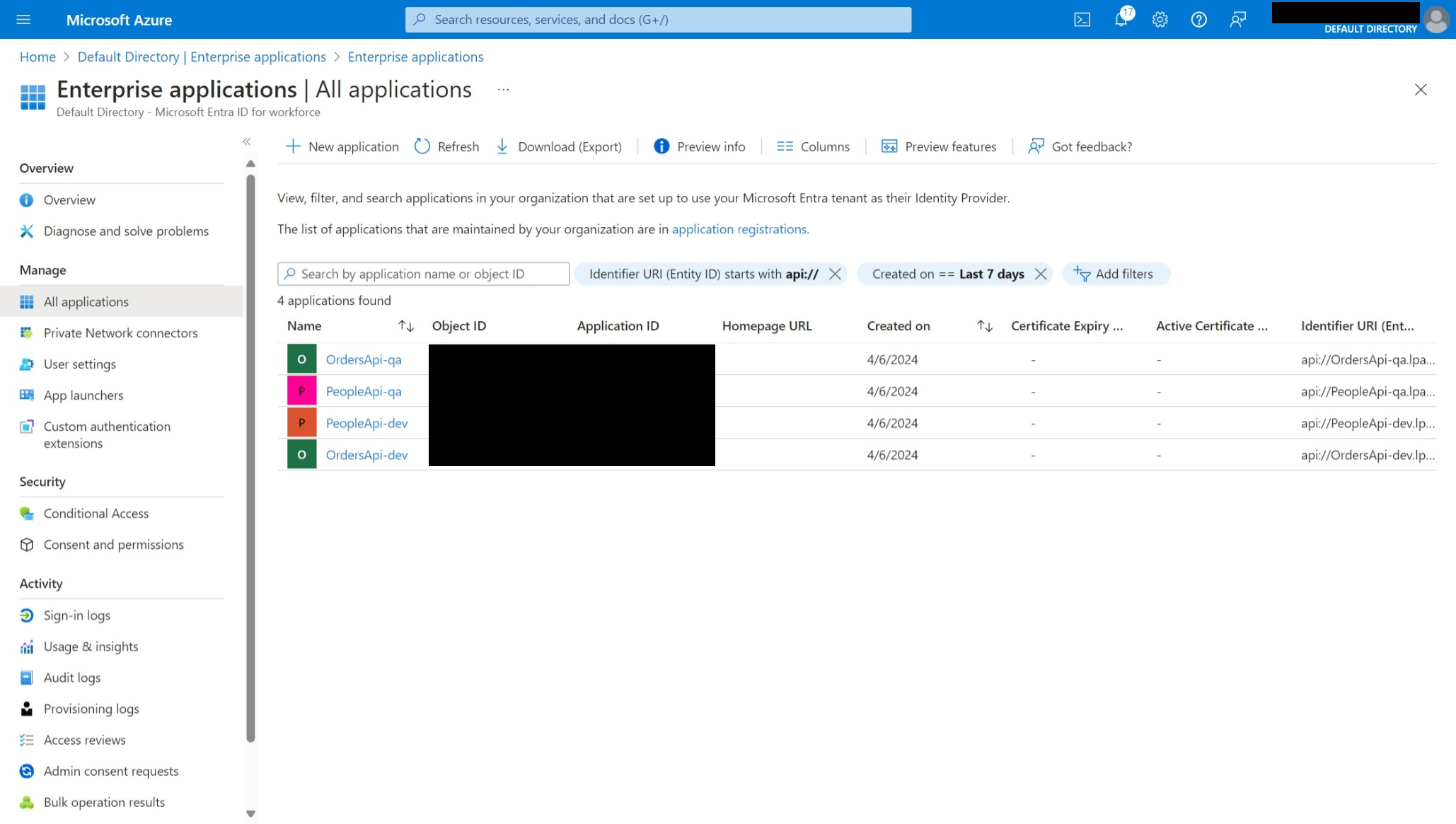Open the portal hamburger menu

coord(23,20)
